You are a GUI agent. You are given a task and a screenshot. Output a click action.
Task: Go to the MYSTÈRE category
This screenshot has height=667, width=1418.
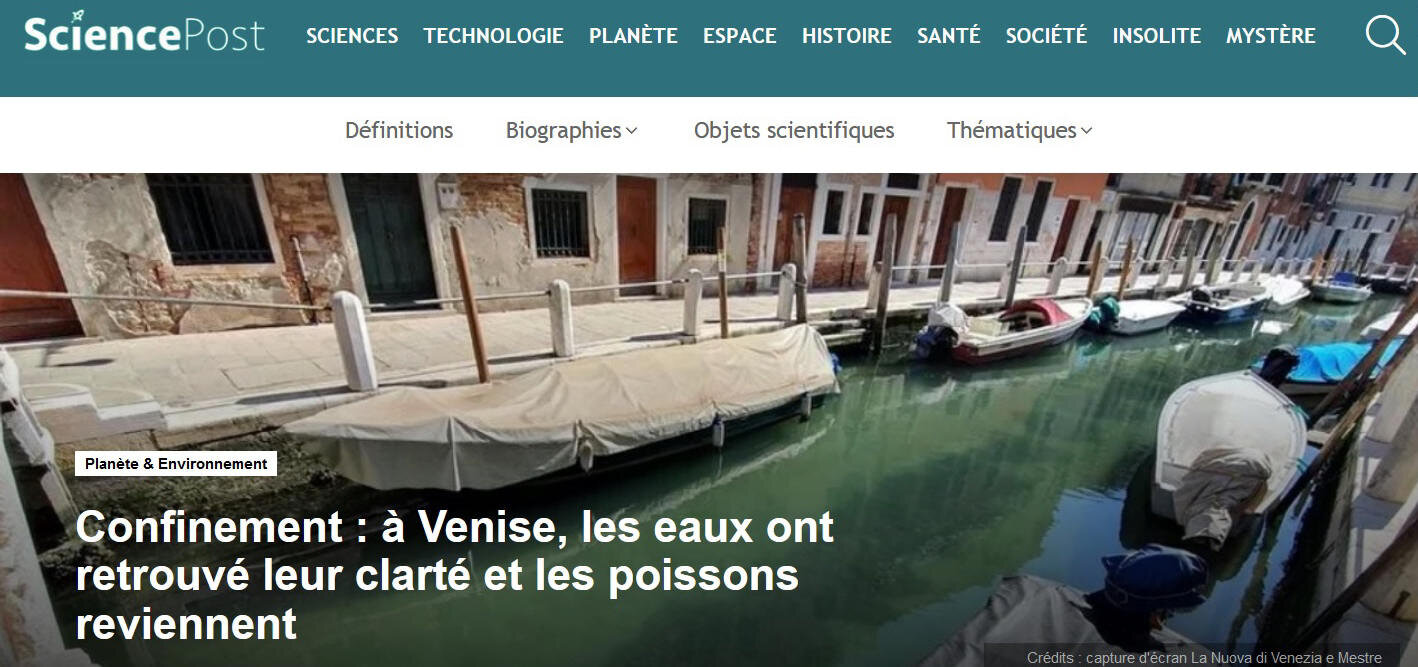[x=1271, y=36]
